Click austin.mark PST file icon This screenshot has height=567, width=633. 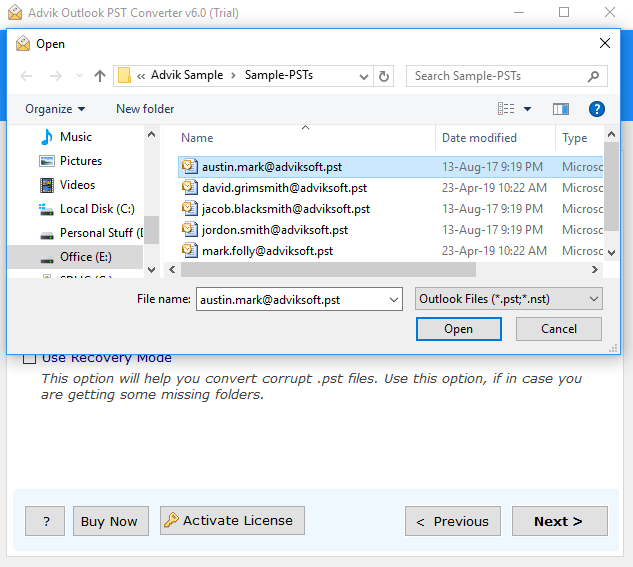point(189,166)
